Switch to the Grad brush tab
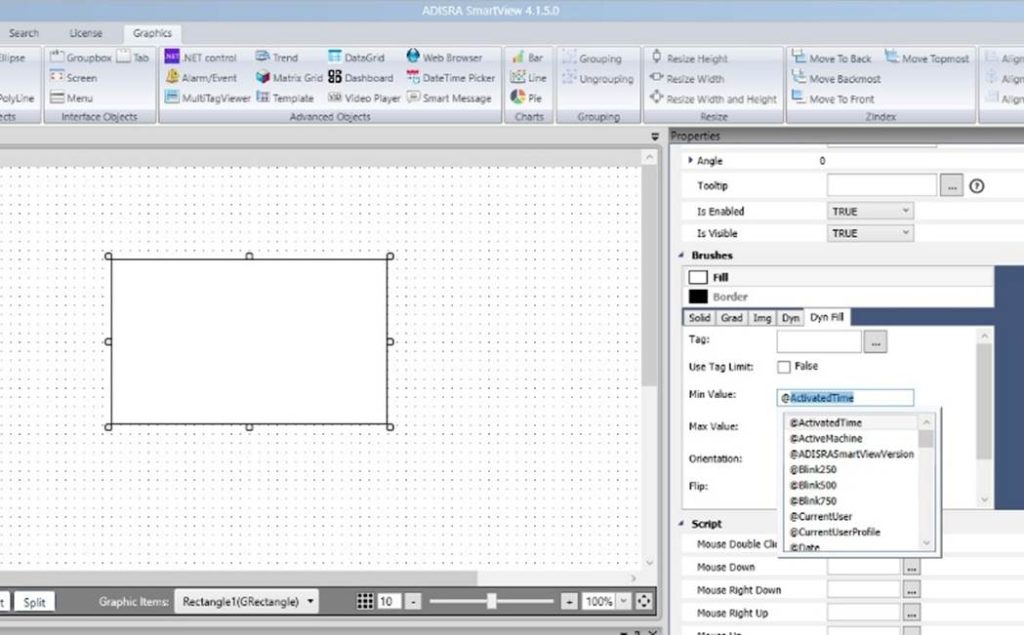The image size is (1024, 635). point(732,317)
